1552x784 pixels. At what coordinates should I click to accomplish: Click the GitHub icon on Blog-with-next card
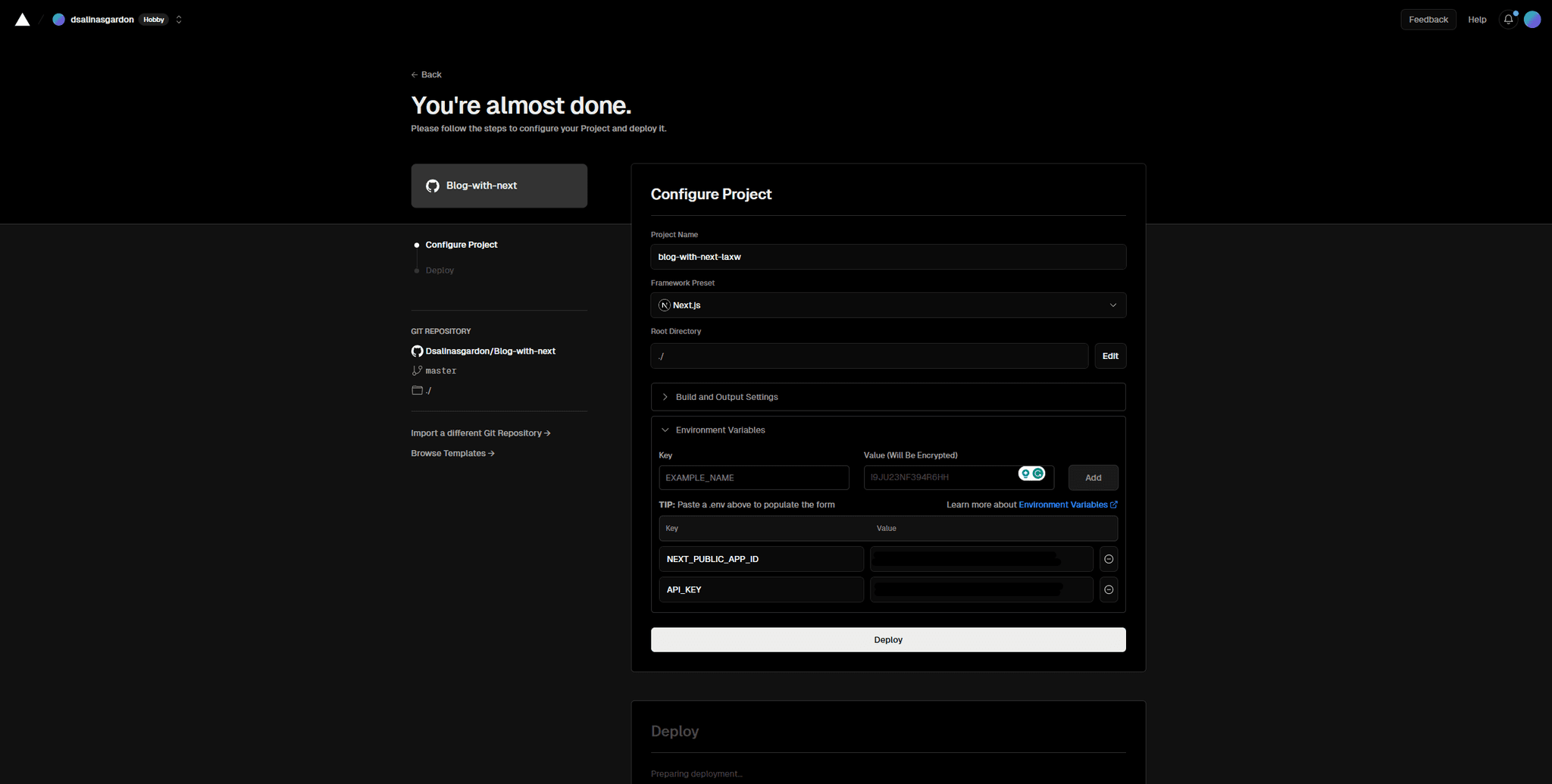433,186
